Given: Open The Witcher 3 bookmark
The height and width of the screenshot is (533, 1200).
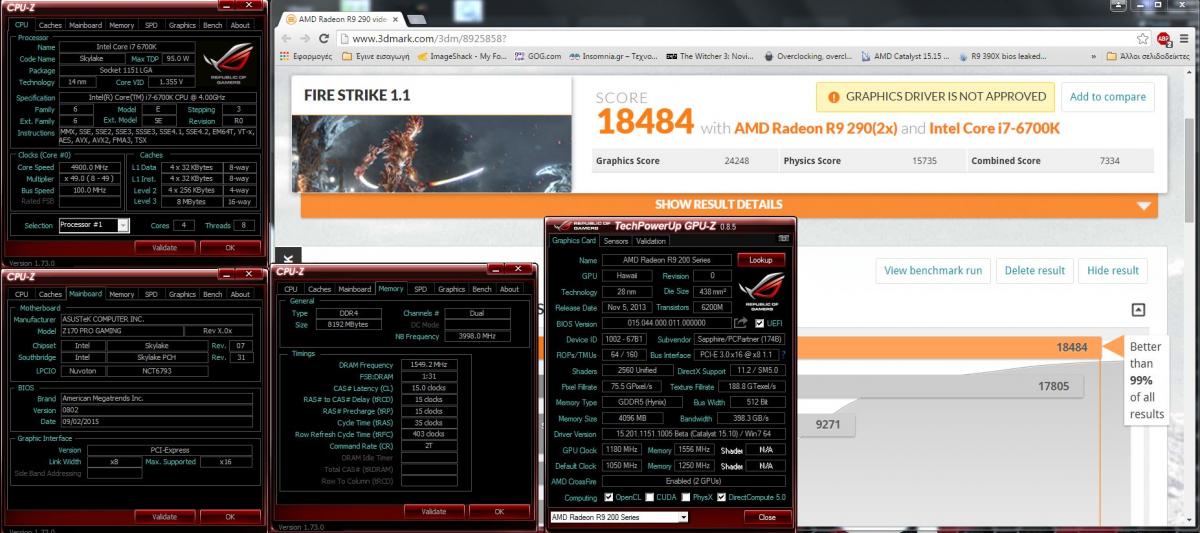Looking at the screenshot, I should coord(712,57).
